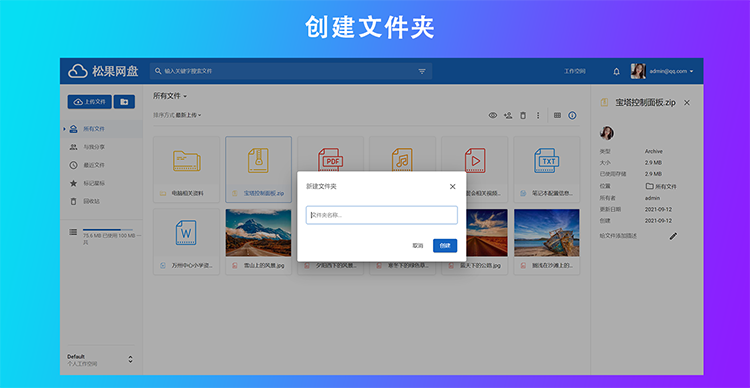This screenshot has width=750, height=388.
Task: Expand the 所有文件 breadcrumb dropdown
Action: click(x=170, y=96)
